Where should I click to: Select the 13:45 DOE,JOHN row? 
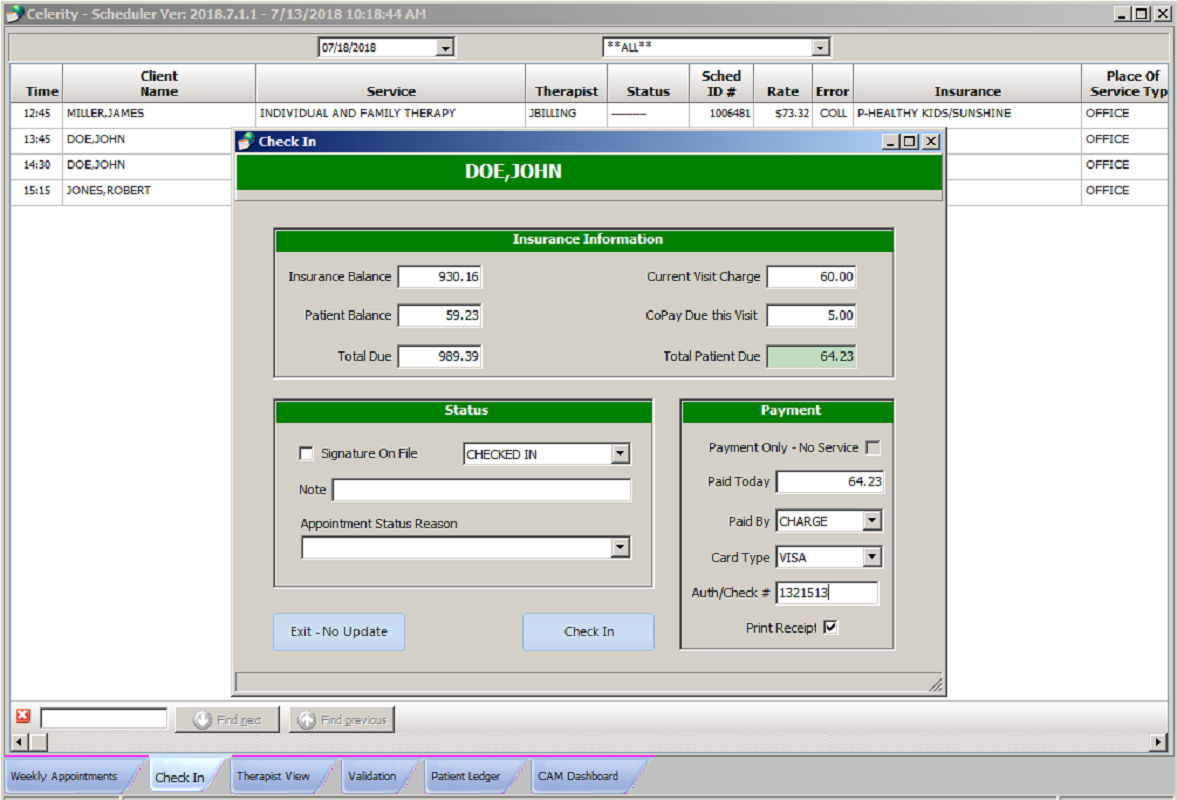pos(122,140)
